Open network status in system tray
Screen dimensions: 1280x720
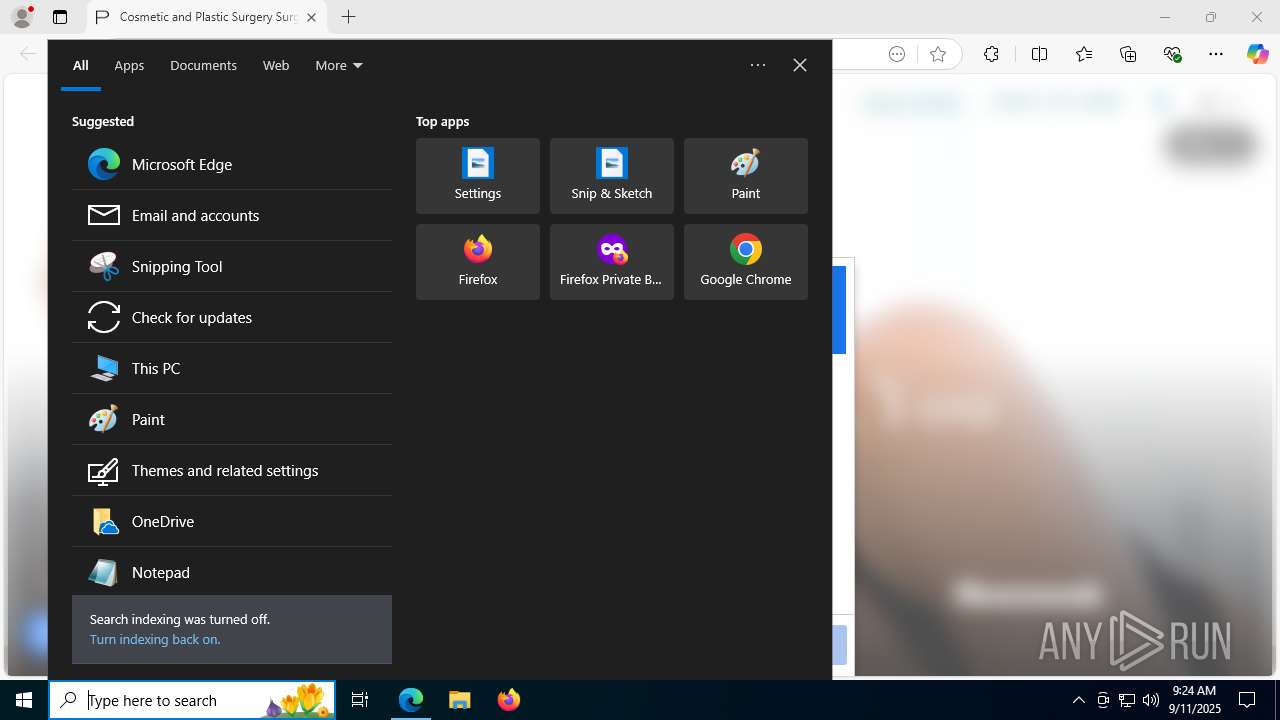click(1127, 700)
